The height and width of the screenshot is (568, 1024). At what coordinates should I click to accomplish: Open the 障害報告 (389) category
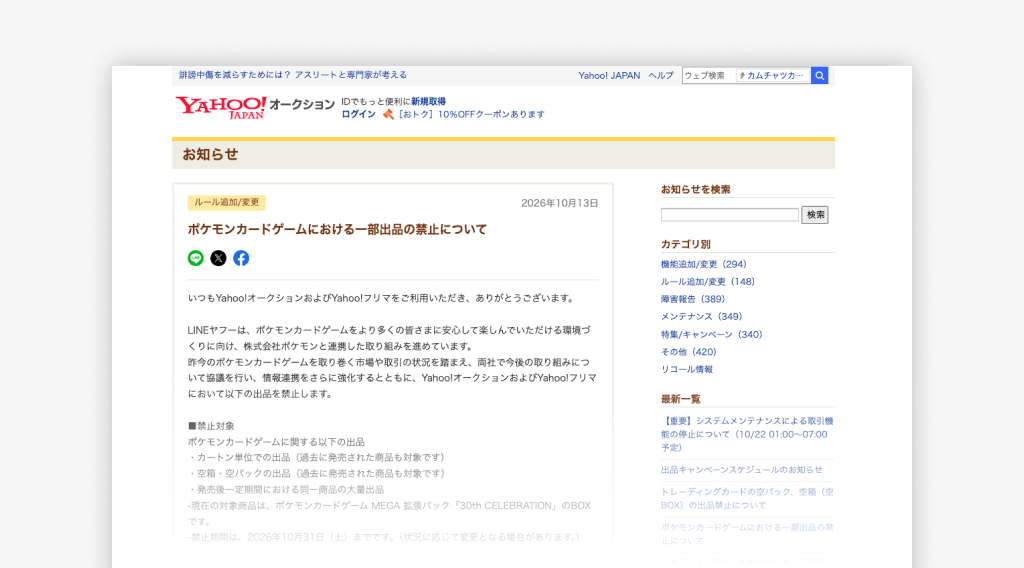693,299
